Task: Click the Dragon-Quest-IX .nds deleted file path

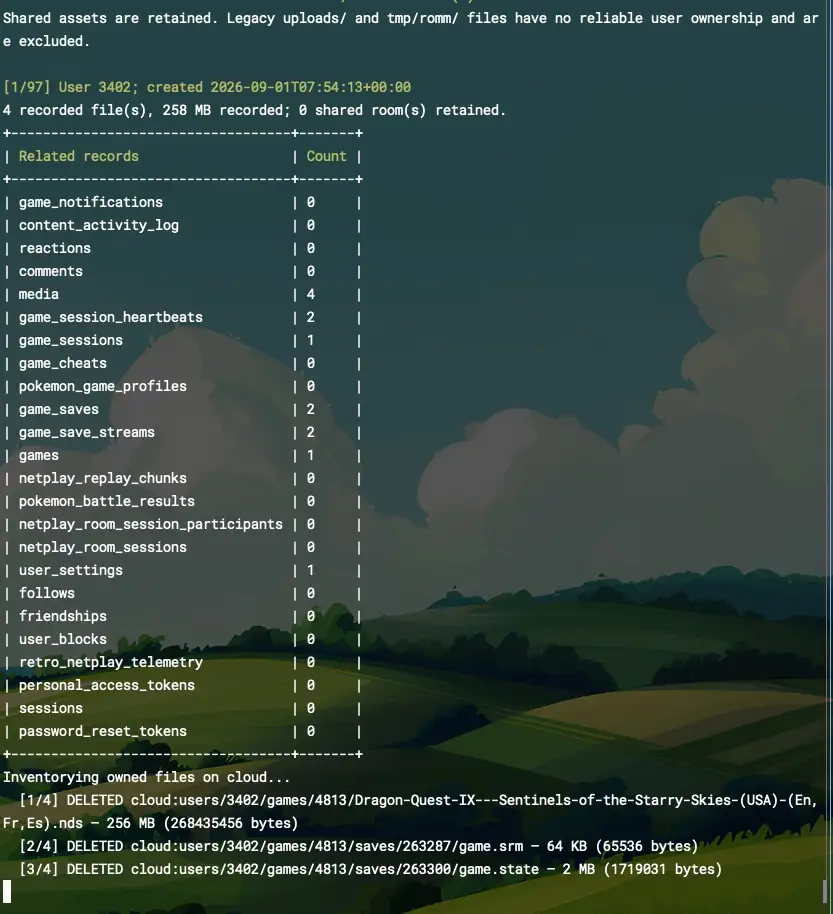Action: point(409,811)
